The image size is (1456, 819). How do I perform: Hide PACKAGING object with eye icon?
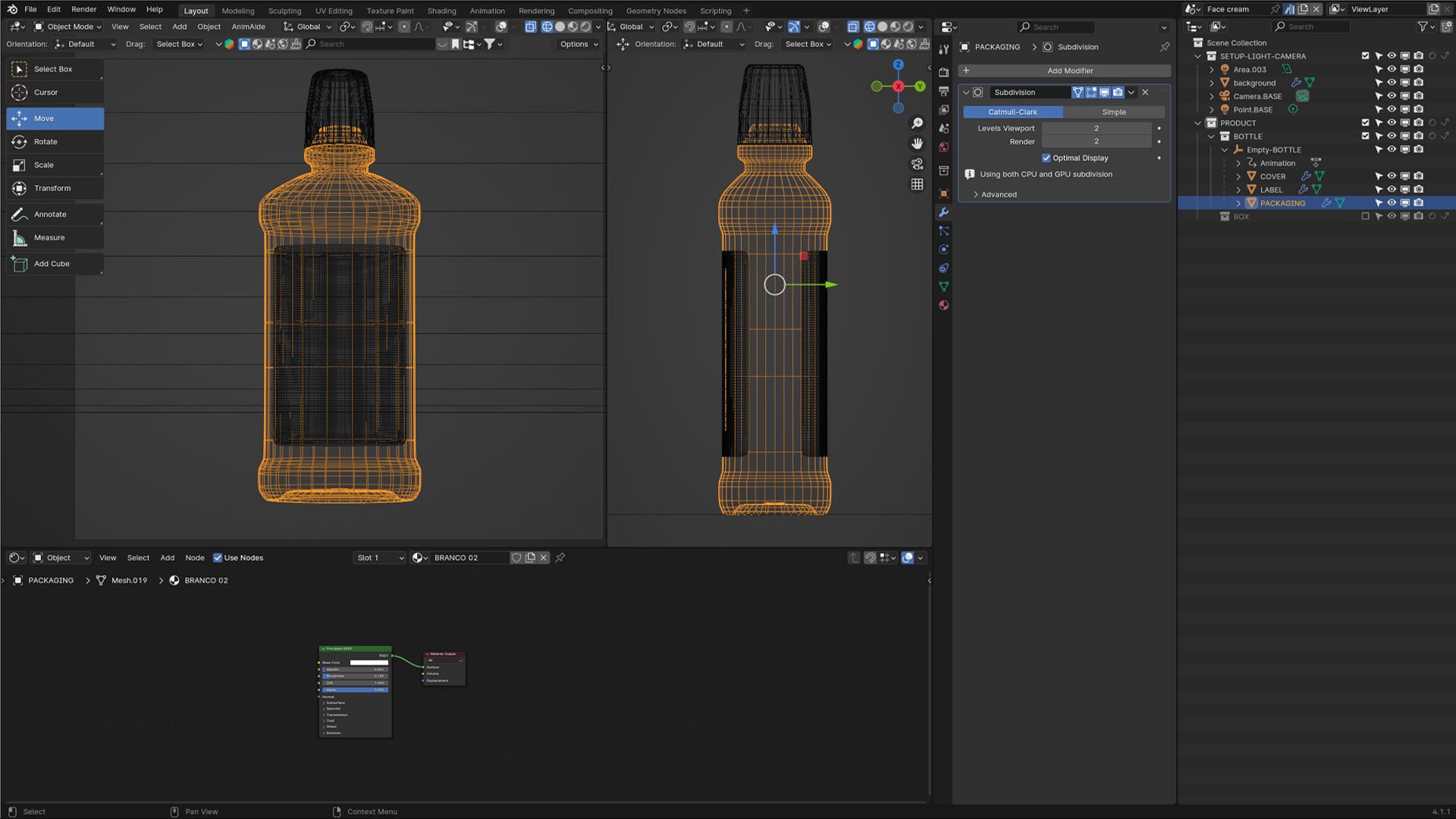tap(1392, 203)
